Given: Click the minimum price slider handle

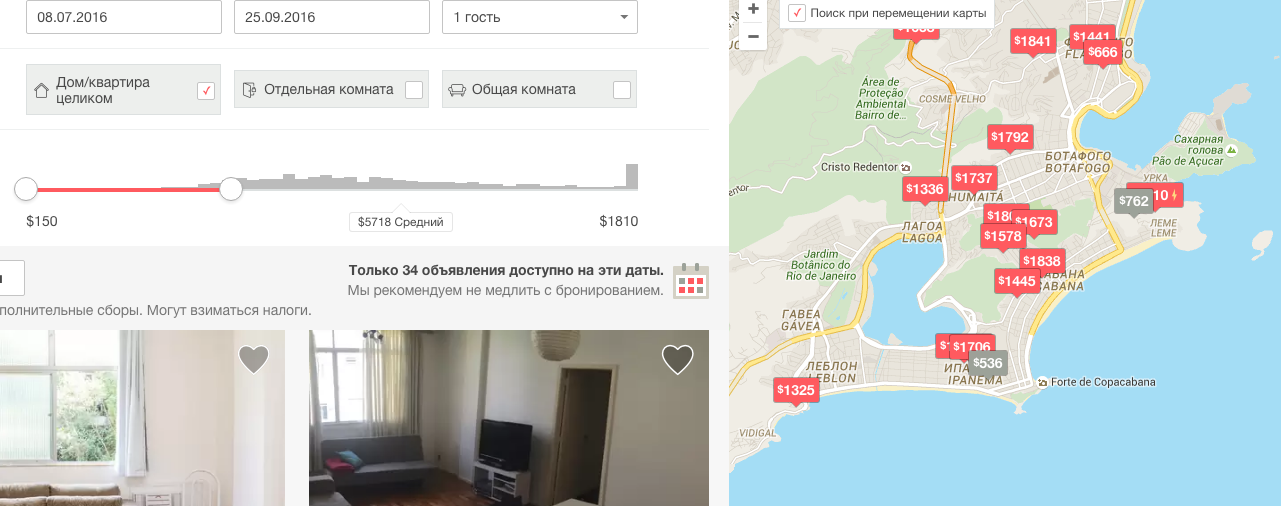Looking at the screenshot, I should [26, 188].
